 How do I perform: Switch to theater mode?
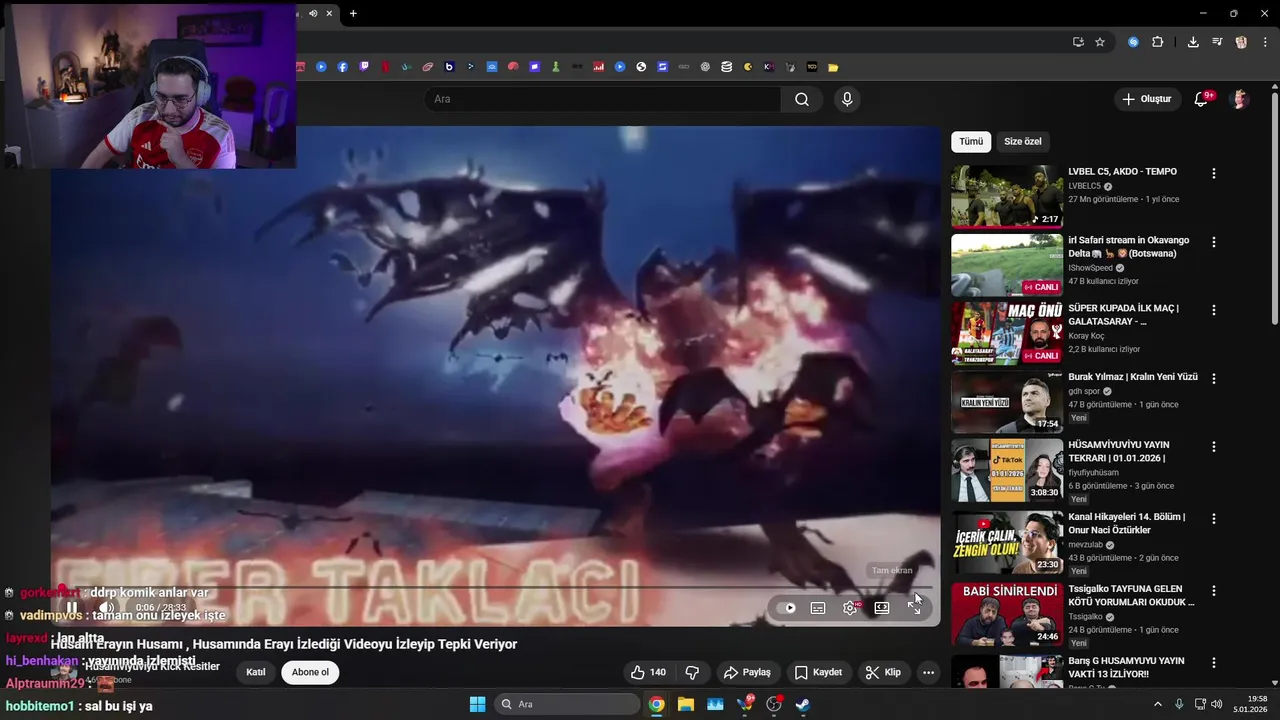point(882,608)
